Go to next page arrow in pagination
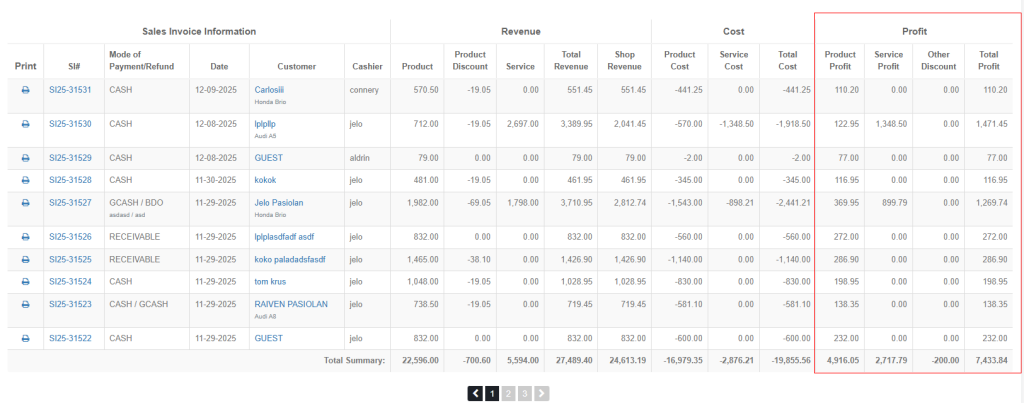Screen dimensions: 1024x403 [539, 394]
